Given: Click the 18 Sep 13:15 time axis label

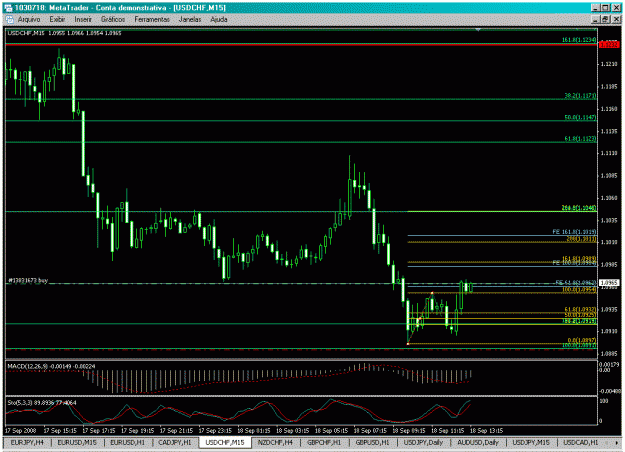Looking at the screenshot, I should (x=486, y=430).
